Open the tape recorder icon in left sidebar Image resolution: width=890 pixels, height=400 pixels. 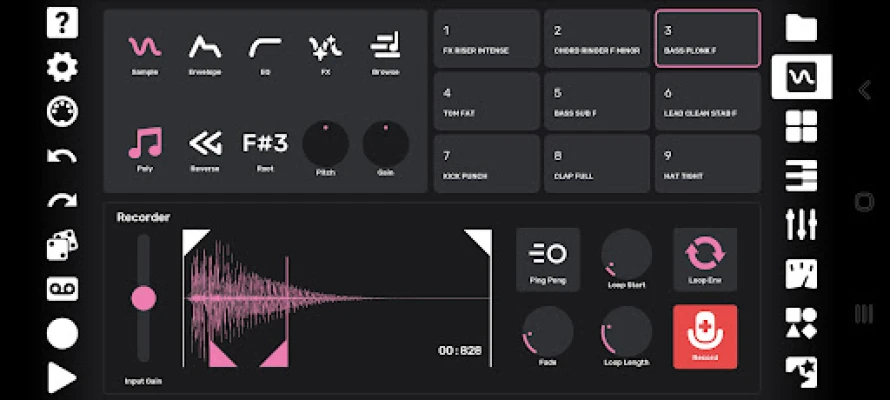[x=62, y=289]
